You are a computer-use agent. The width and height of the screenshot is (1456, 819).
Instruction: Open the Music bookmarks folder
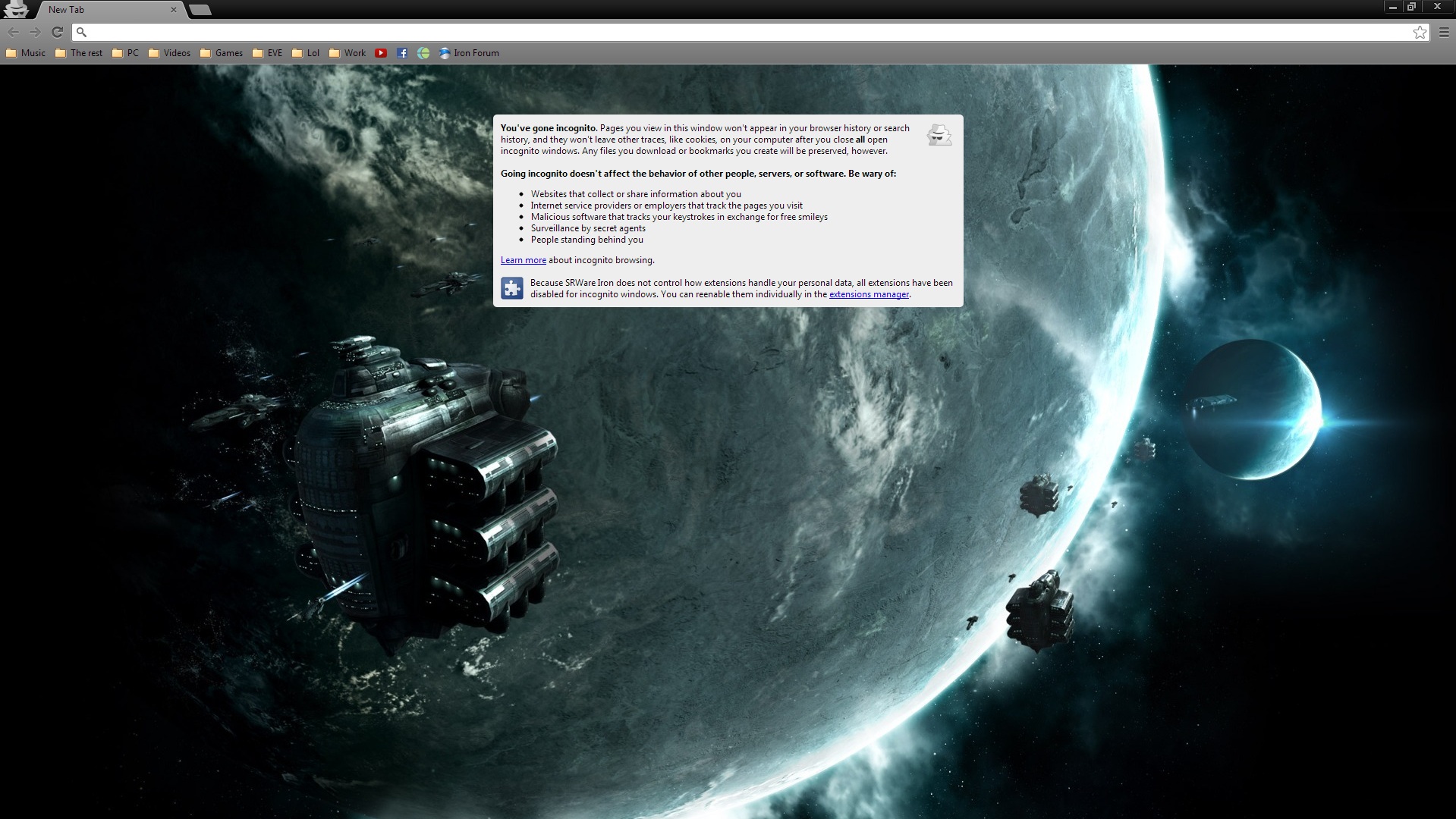click(26, 53)
